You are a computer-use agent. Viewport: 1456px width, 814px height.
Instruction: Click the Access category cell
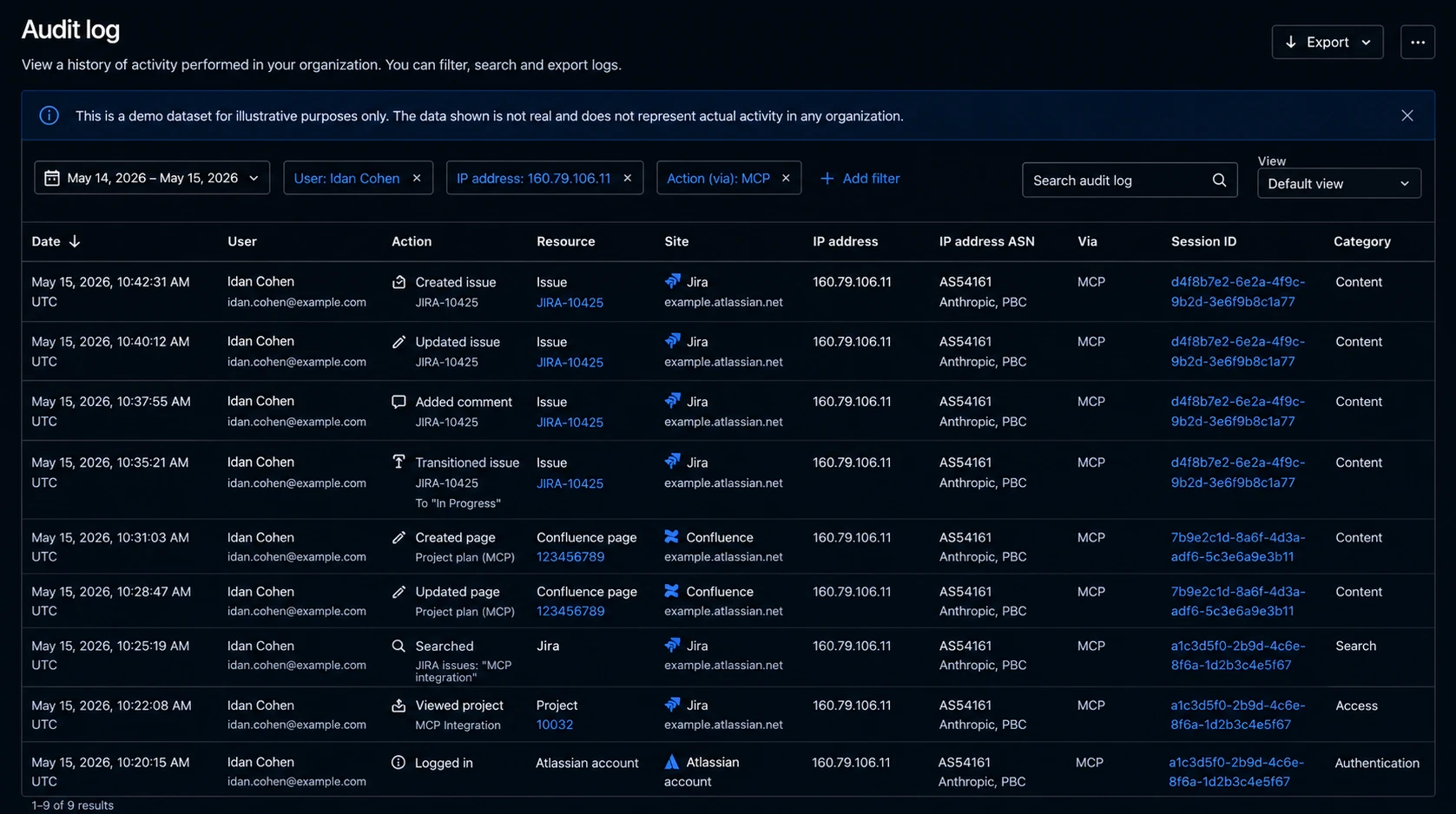1356,706
